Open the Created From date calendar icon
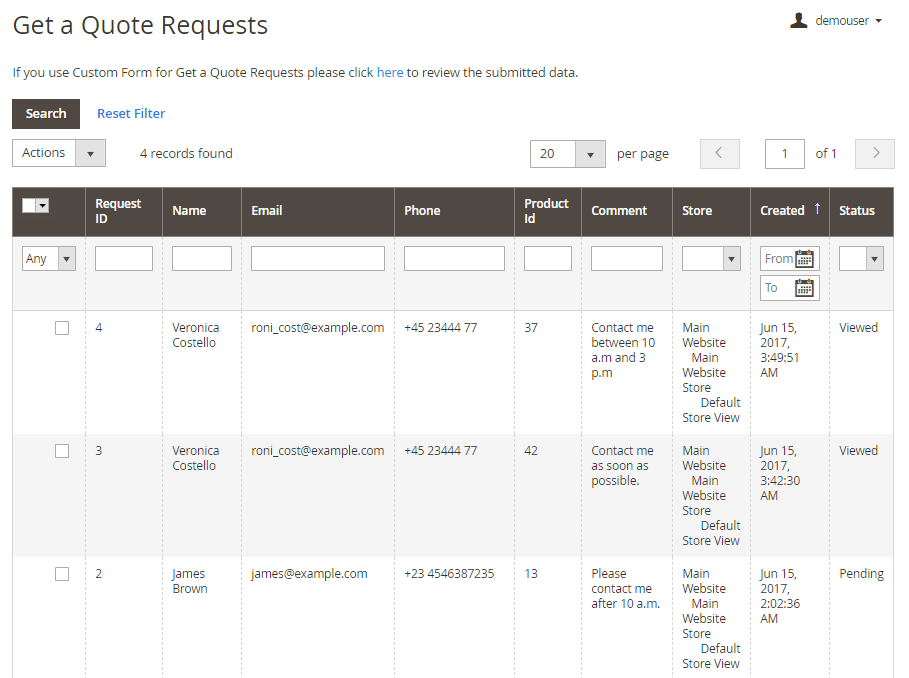The image size is (909, 678). 804,259
